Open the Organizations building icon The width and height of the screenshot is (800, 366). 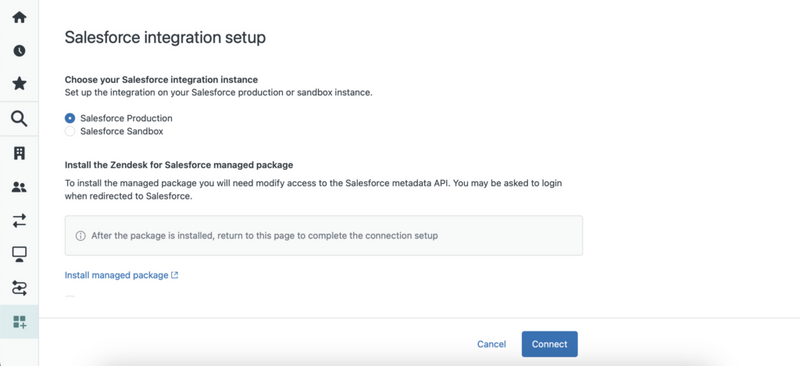coord(19,153)
